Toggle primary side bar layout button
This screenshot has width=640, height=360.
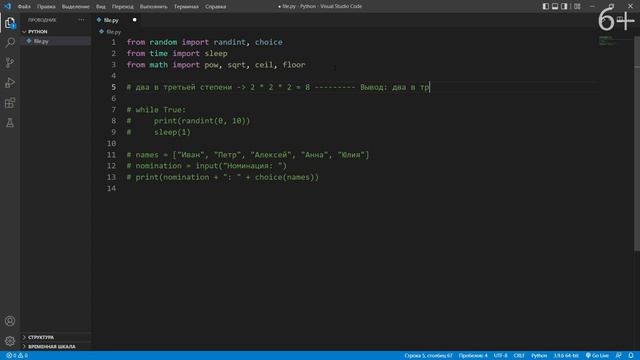point(546,6)
